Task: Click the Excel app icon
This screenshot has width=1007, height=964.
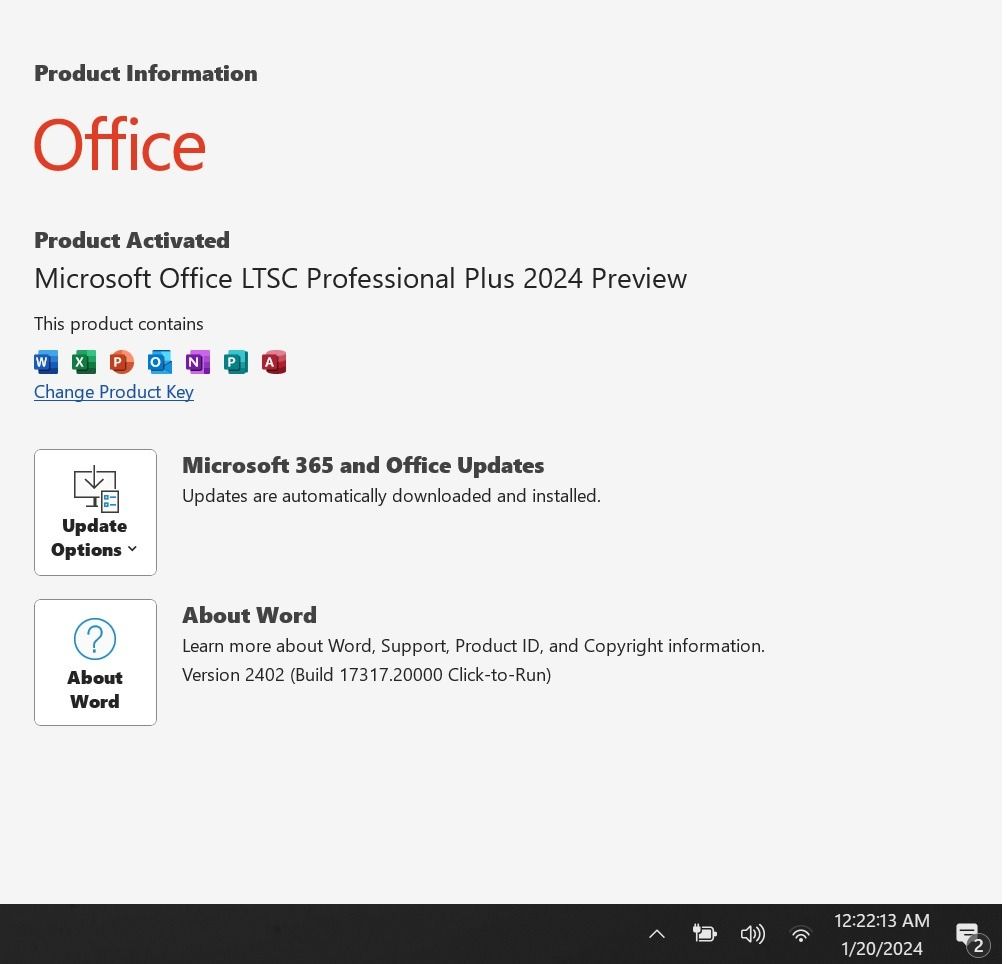Action: (83, 363)
